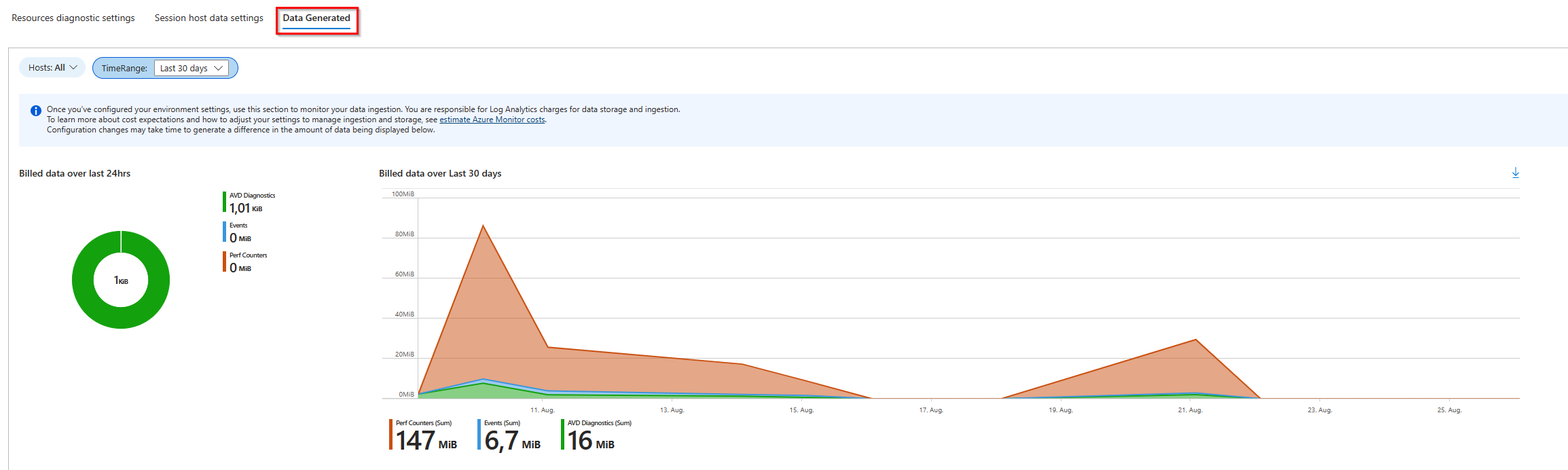The image size is (1568, 470).
Task: Click the highest orange peak in chart
Action: [483, 226]
